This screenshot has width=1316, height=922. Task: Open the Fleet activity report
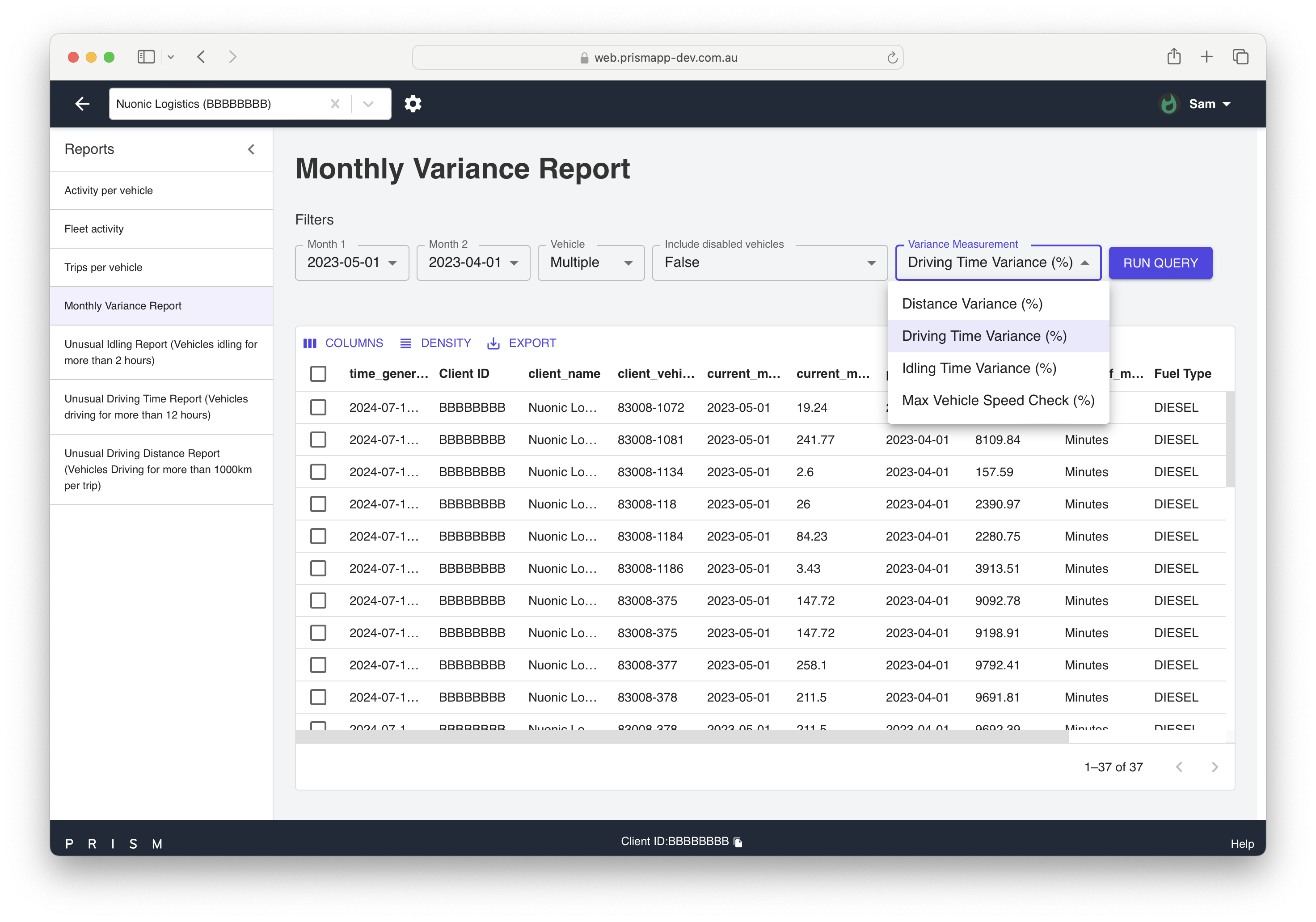94,229
